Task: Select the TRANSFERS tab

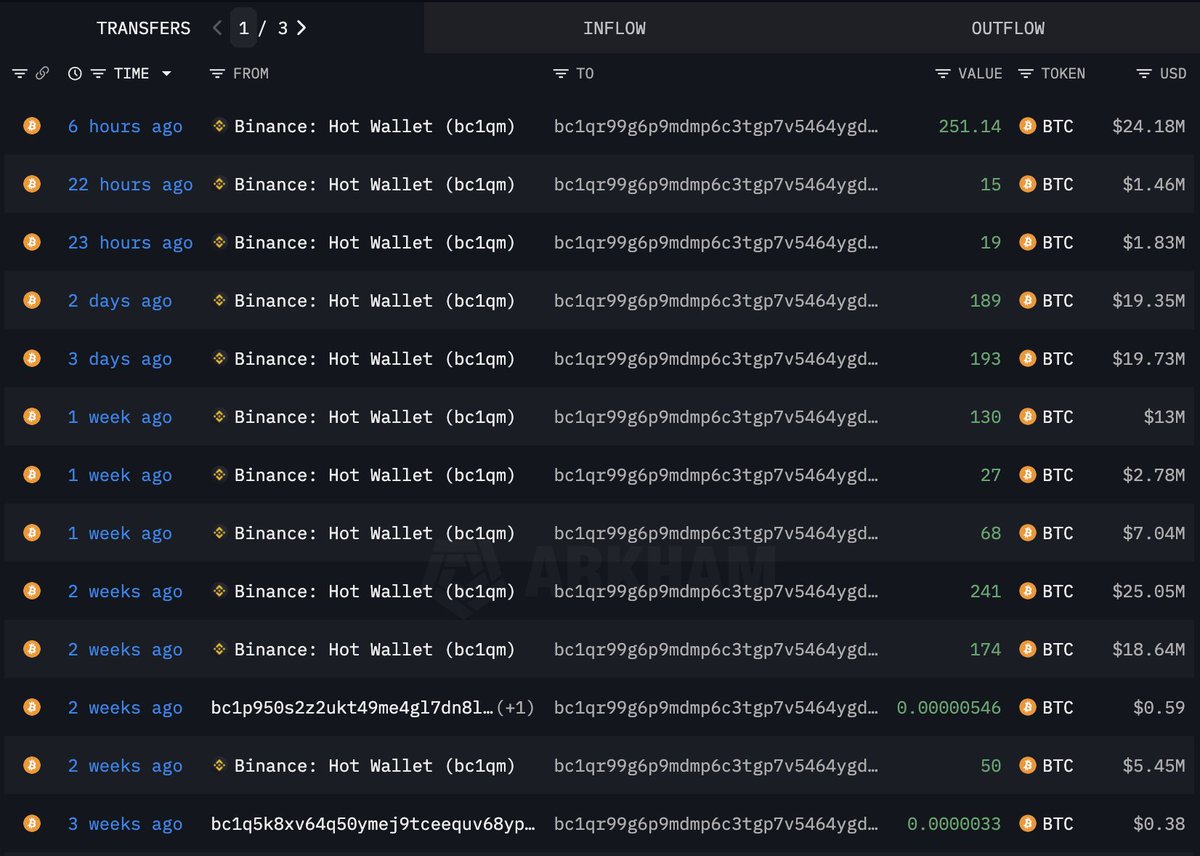Action: coord(143,28)
